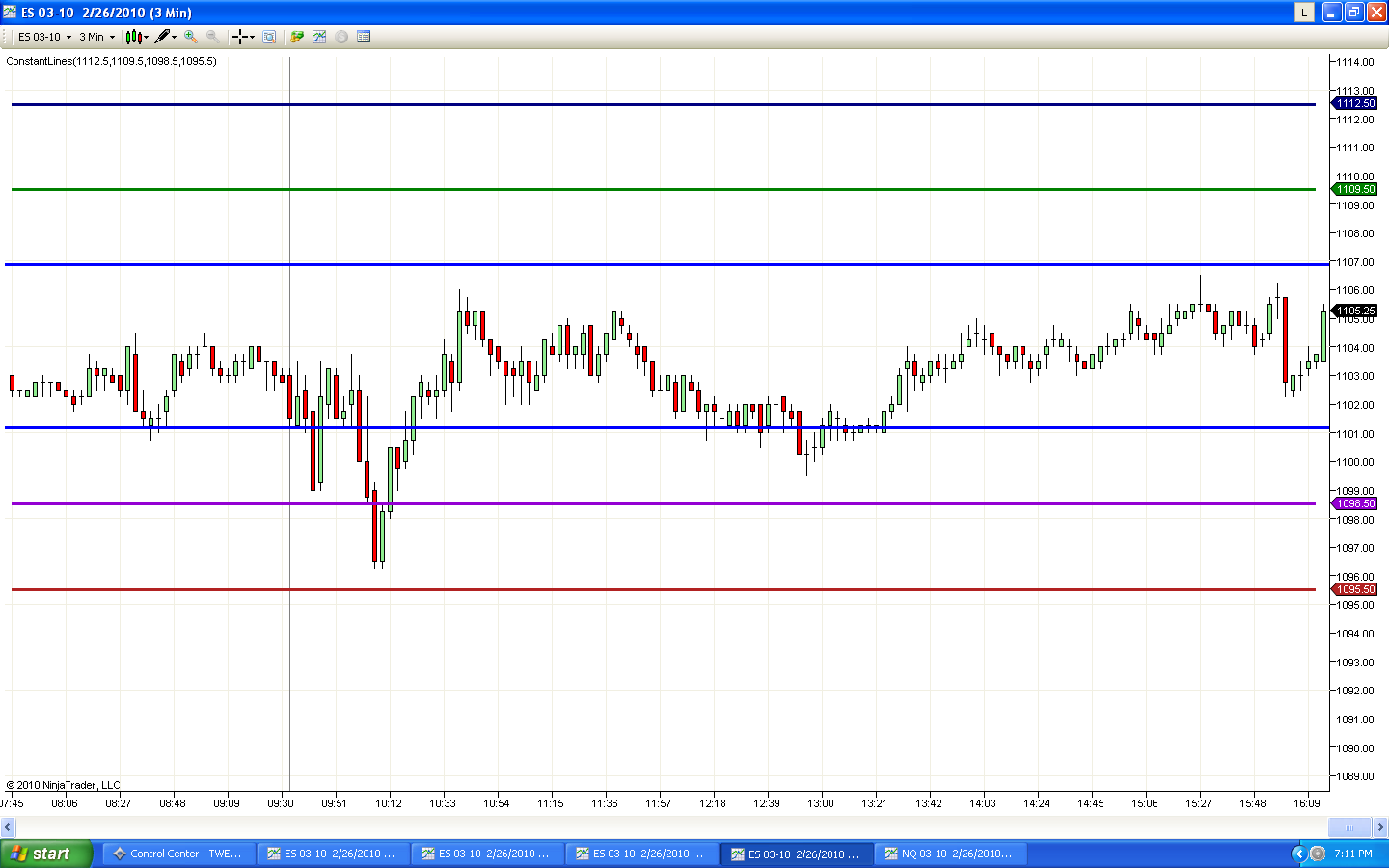Click the 1112.50 dark blue price marker
1389x868 pixels.
pos(1354,103)
